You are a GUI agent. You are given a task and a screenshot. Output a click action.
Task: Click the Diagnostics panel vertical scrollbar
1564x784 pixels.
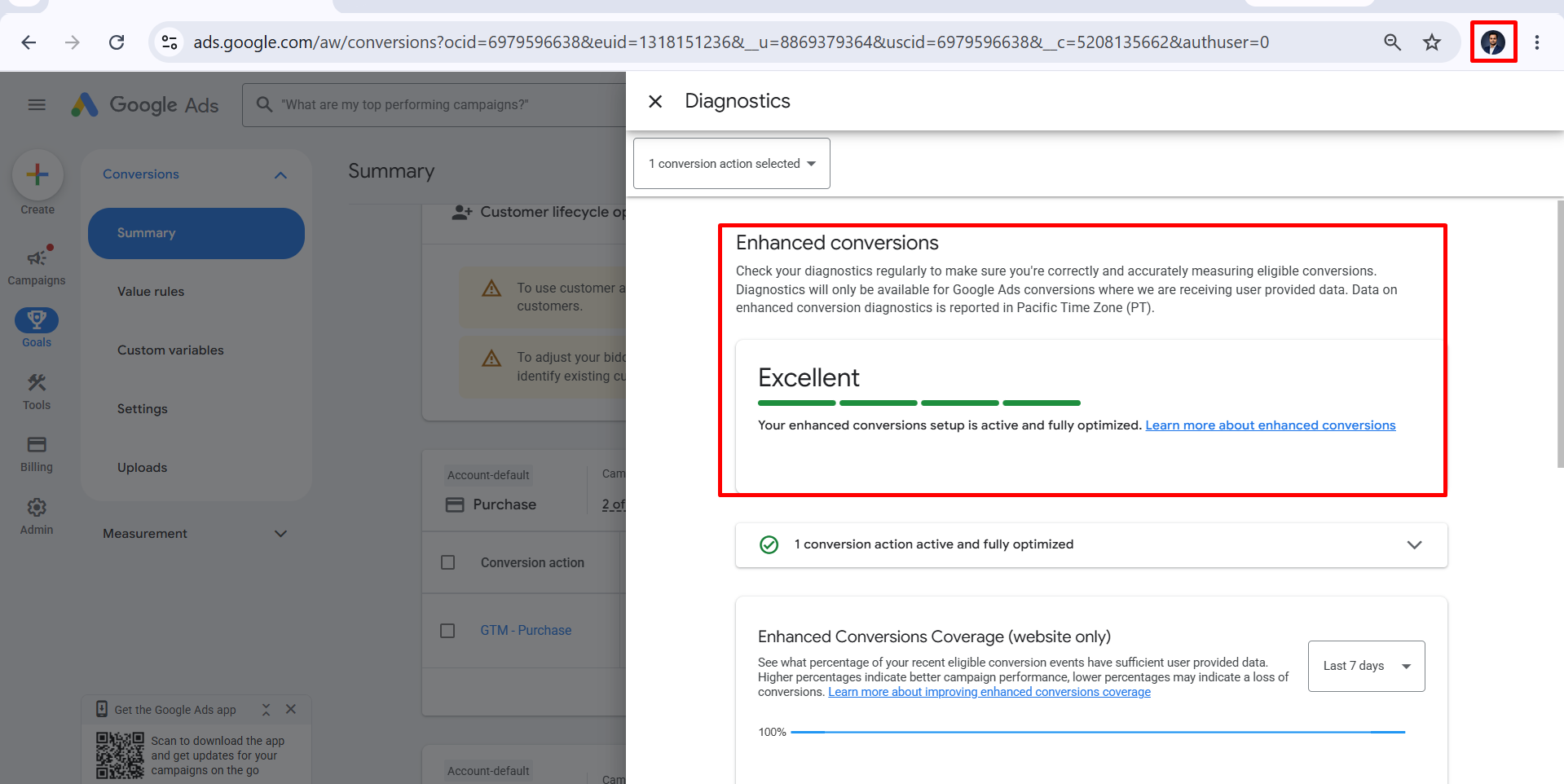point(1560,334)
